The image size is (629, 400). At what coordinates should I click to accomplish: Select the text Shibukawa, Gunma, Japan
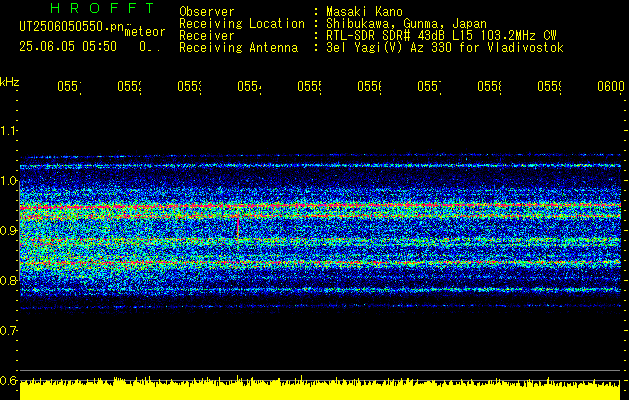coord(406,24)
